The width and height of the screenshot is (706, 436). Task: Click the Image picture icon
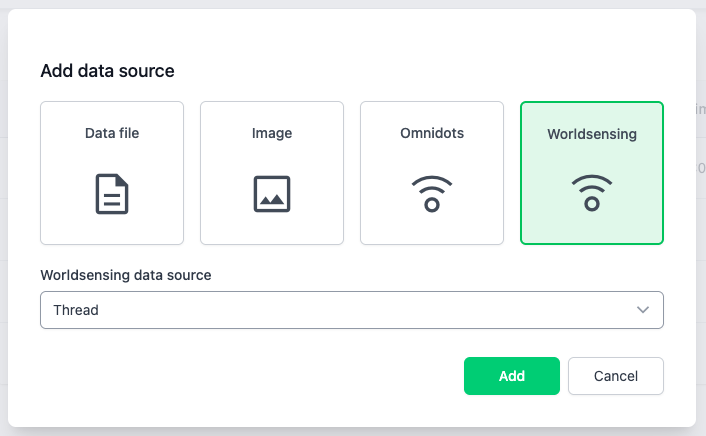click(x=272, y=194)
